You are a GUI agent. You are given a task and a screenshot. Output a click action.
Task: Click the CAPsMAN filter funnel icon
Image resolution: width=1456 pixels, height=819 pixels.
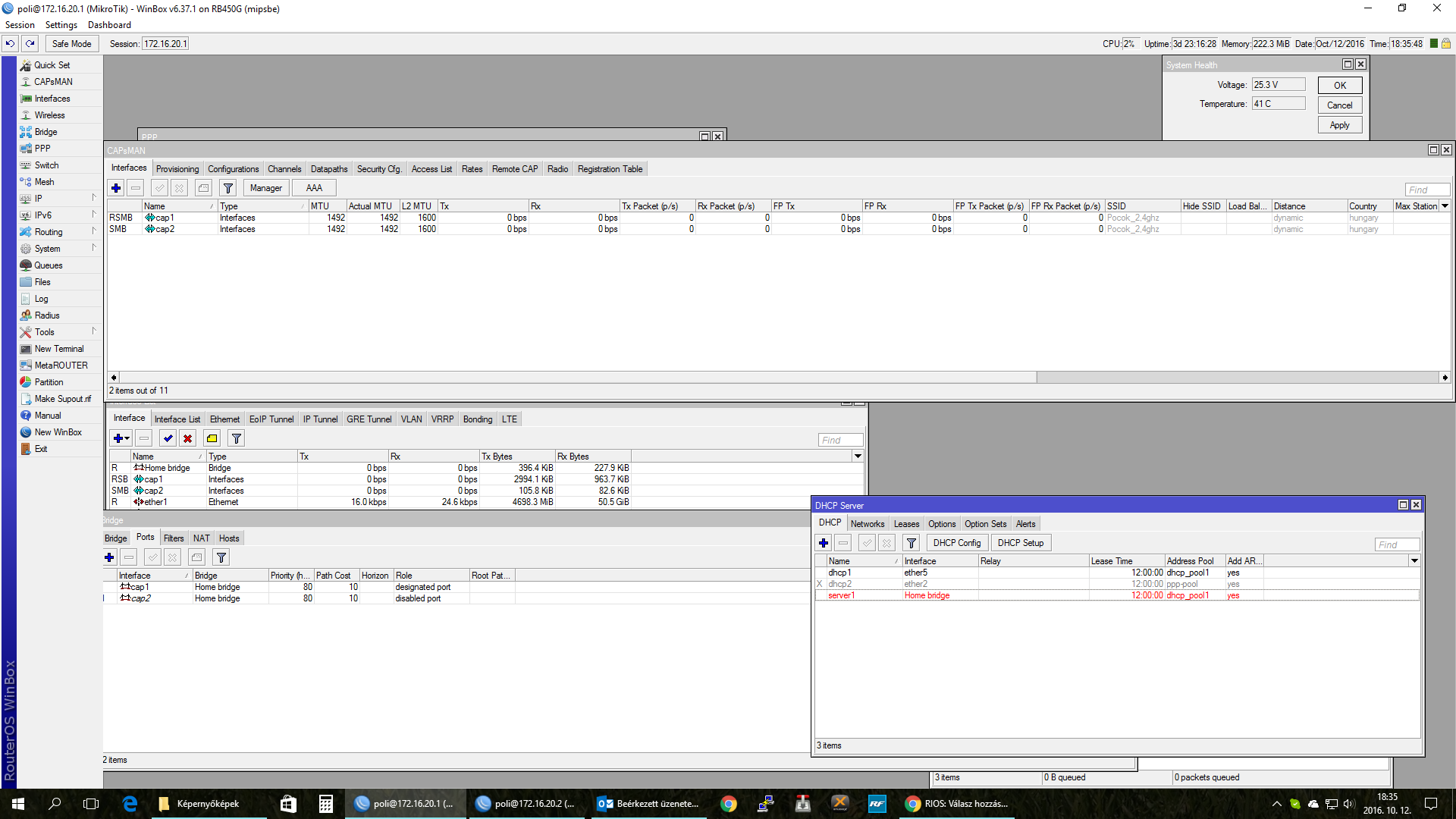coord(228,188)
